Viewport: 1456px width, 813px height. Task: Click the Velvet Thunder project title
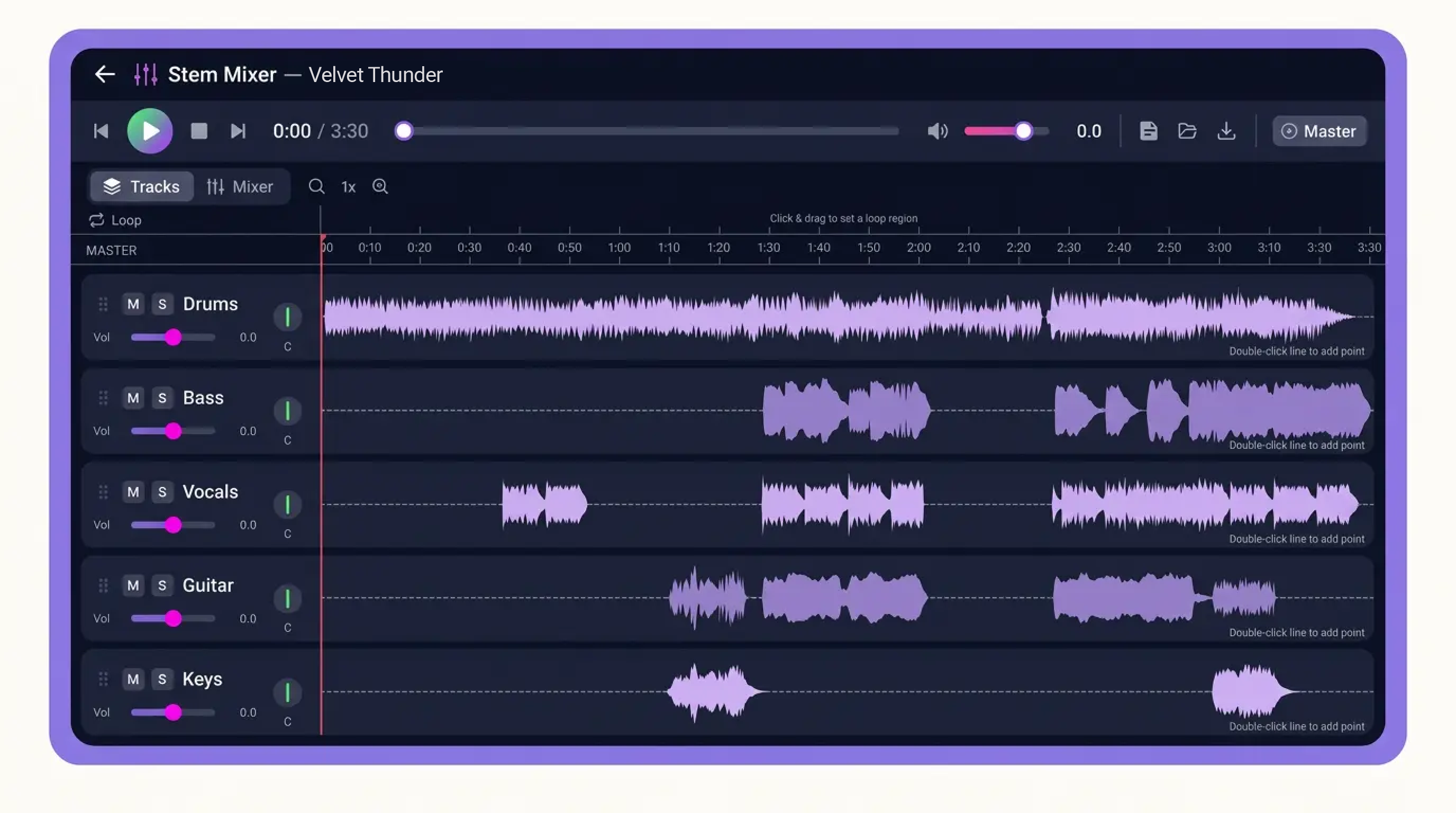tap(375, 75)
